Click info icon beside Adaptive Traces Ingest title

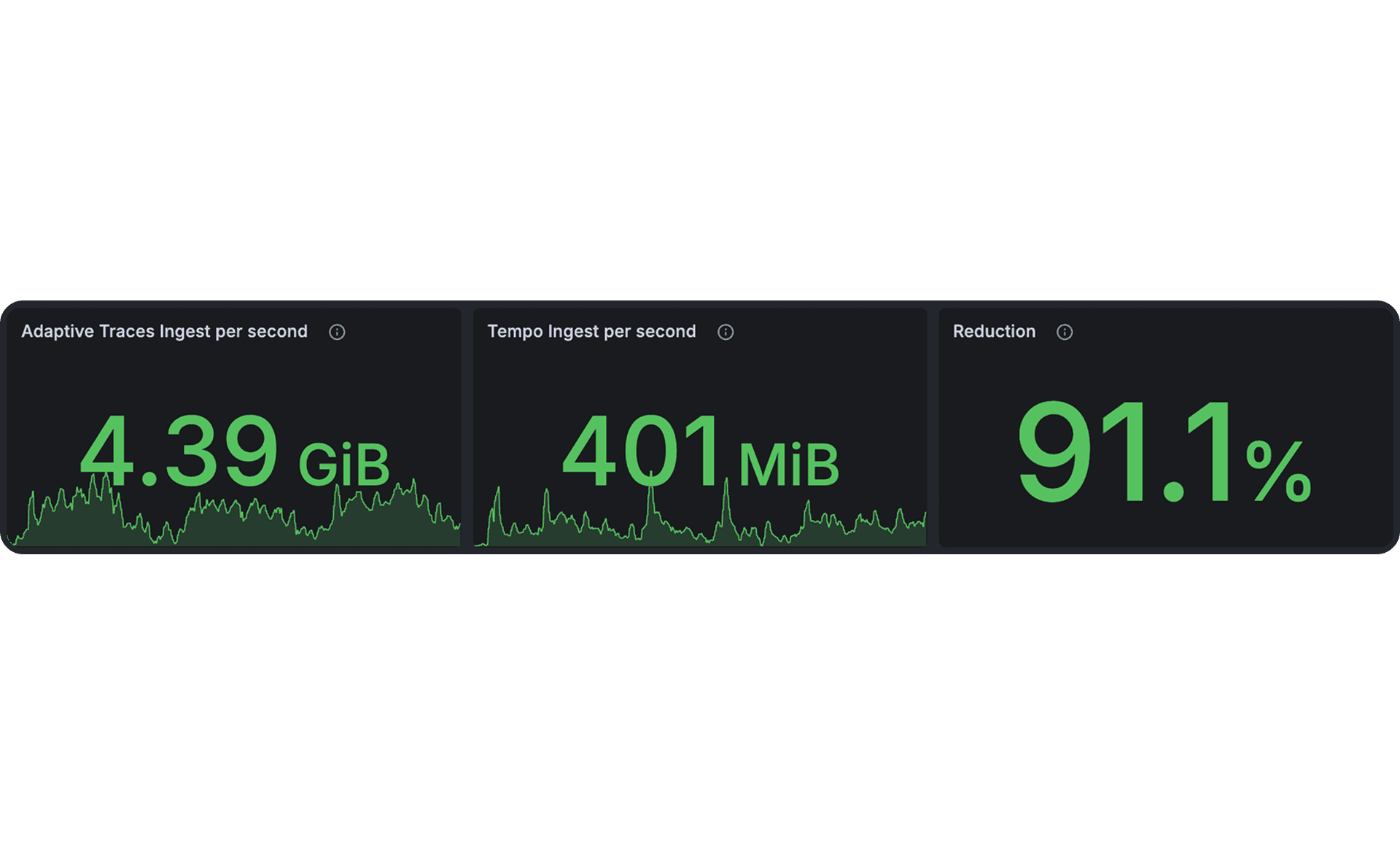(x=337, y=332)
